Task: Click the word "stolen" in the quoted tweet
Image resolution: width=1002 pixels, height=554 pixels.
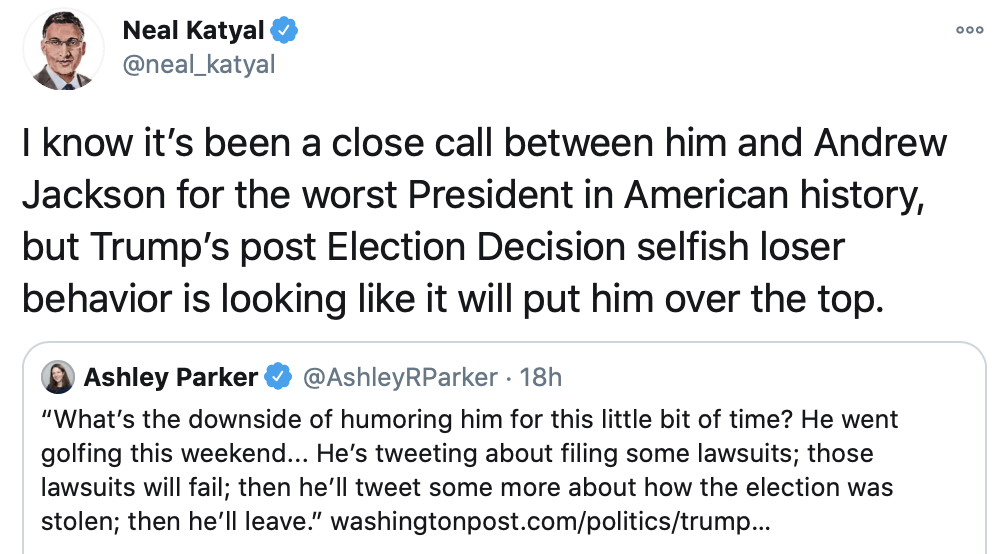Action: (71, 521)
